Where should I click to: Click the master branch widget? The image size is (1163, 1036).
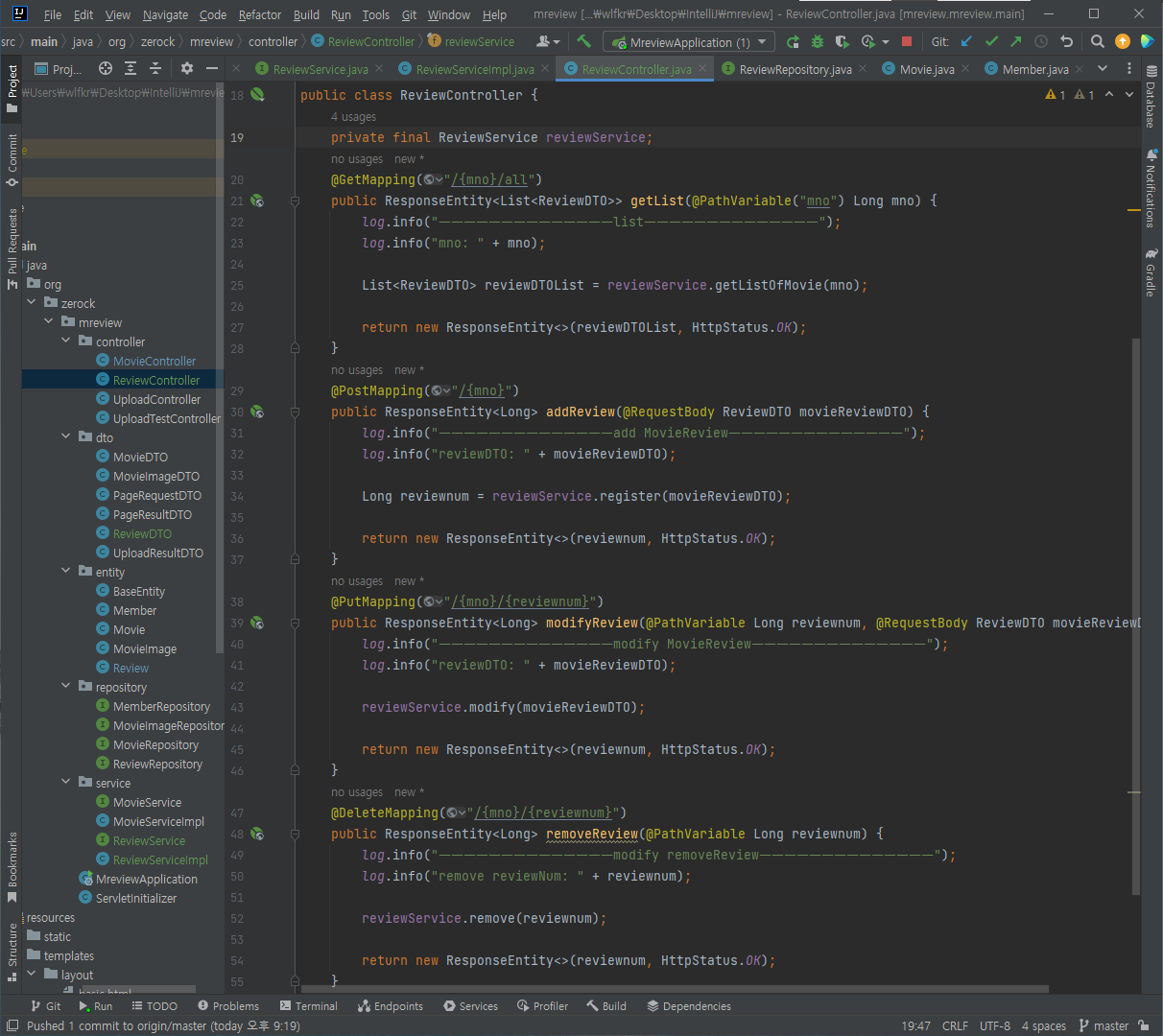(1104, 1025)
